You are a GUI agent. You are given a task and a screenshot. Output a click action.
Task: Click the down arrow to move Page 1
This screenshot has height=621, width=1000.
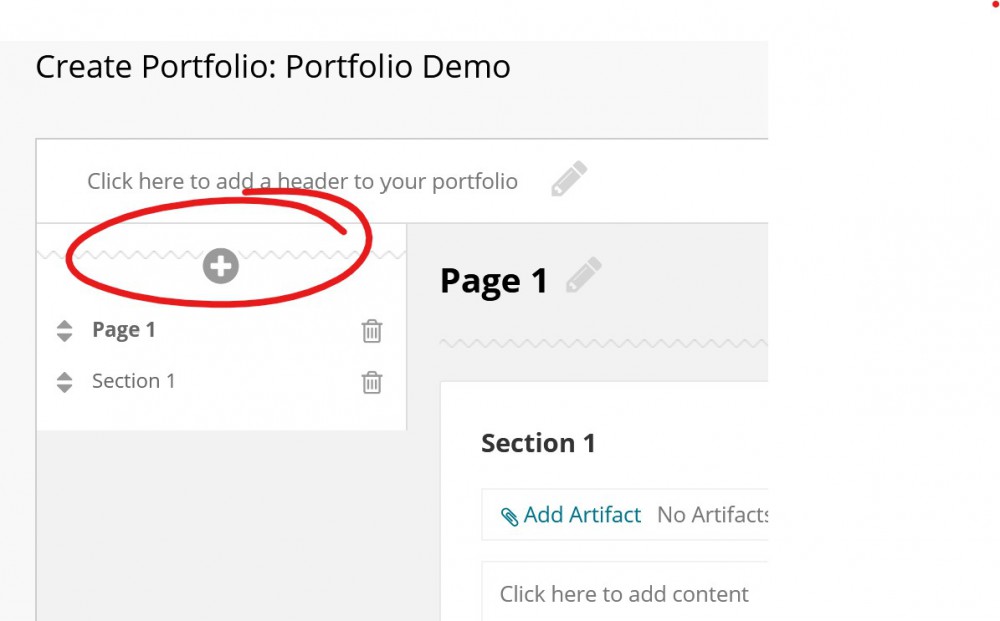(64, 335)
